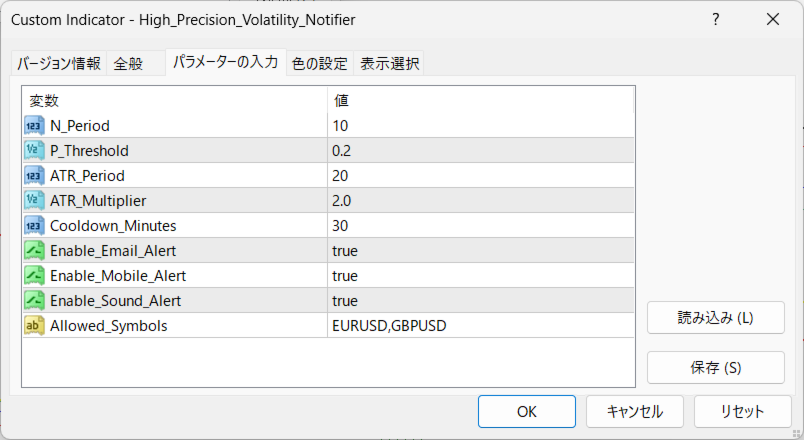Click the help question mark button
Image resolution: width=804 pixels, height=440 pixels.
tap(714, 19)
